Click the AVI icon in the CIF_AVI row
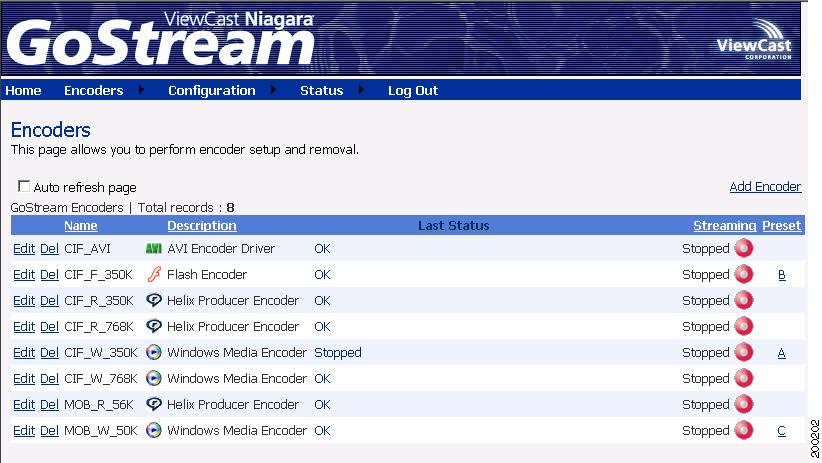Screen dimensions: 822x463 point(154,248)
